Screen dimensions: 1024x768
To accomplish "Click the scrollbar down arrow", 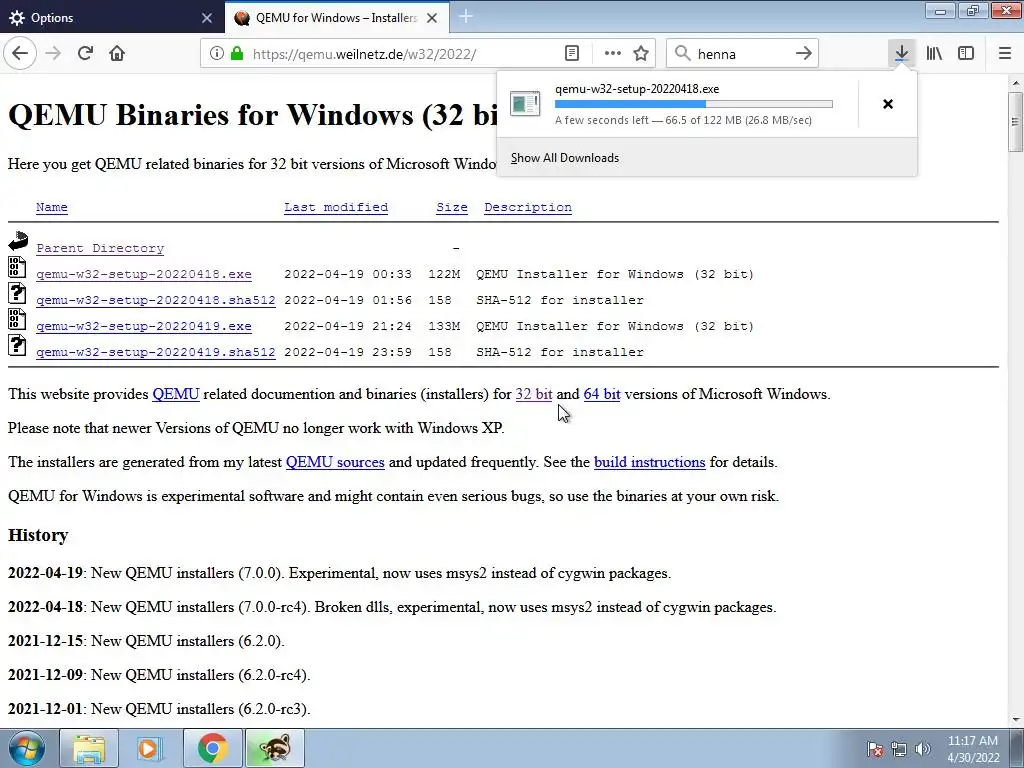I will pos(1015,720).
